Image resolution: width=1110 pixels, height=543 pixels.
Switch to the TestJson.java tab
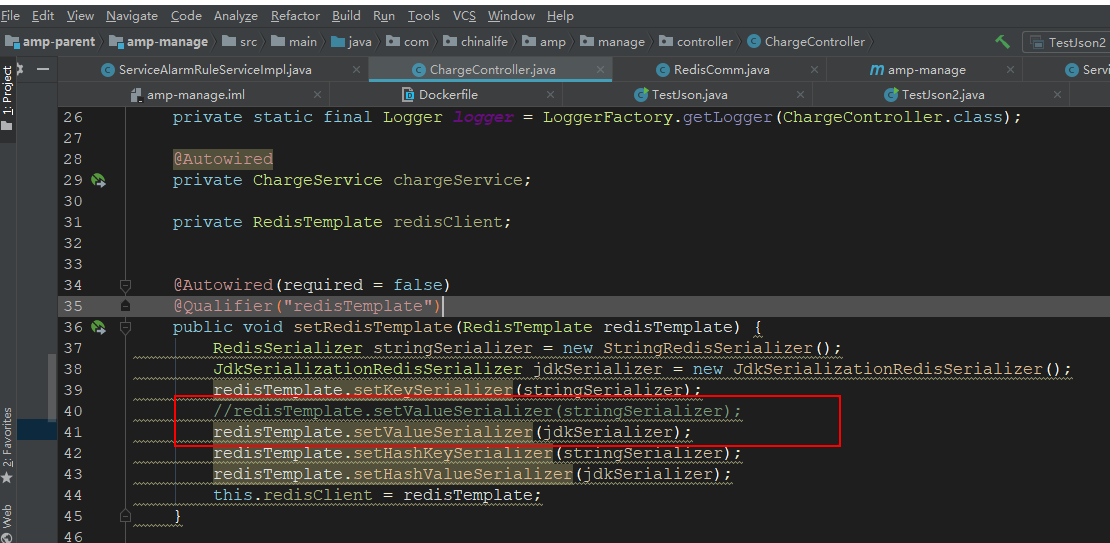(x=682, y=94)
